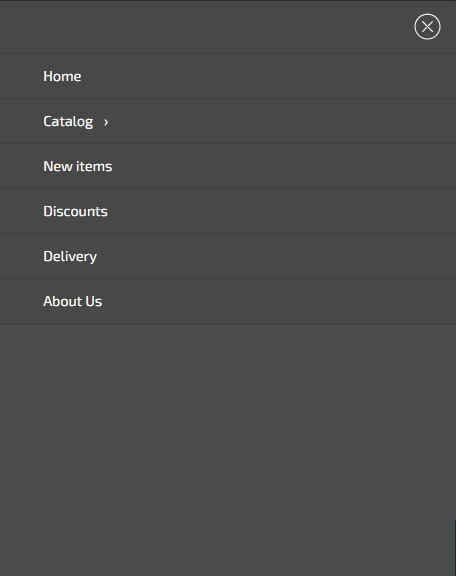Select the New items row
This screenshot has width=456, height=576.
pyautogui.click(x=228, y=166)
